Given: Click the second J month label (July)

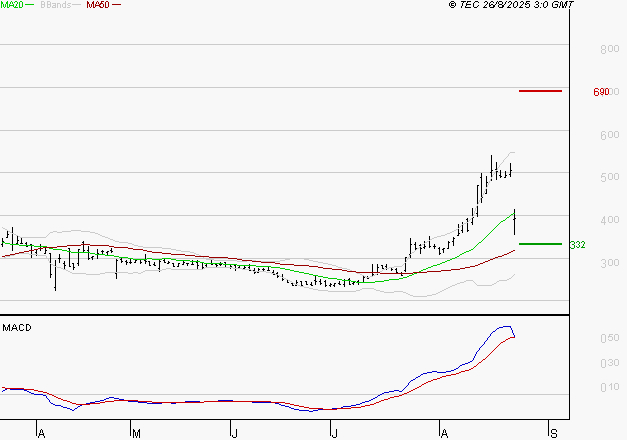Looking at the screenshot, I should click(x=334, y=434).
